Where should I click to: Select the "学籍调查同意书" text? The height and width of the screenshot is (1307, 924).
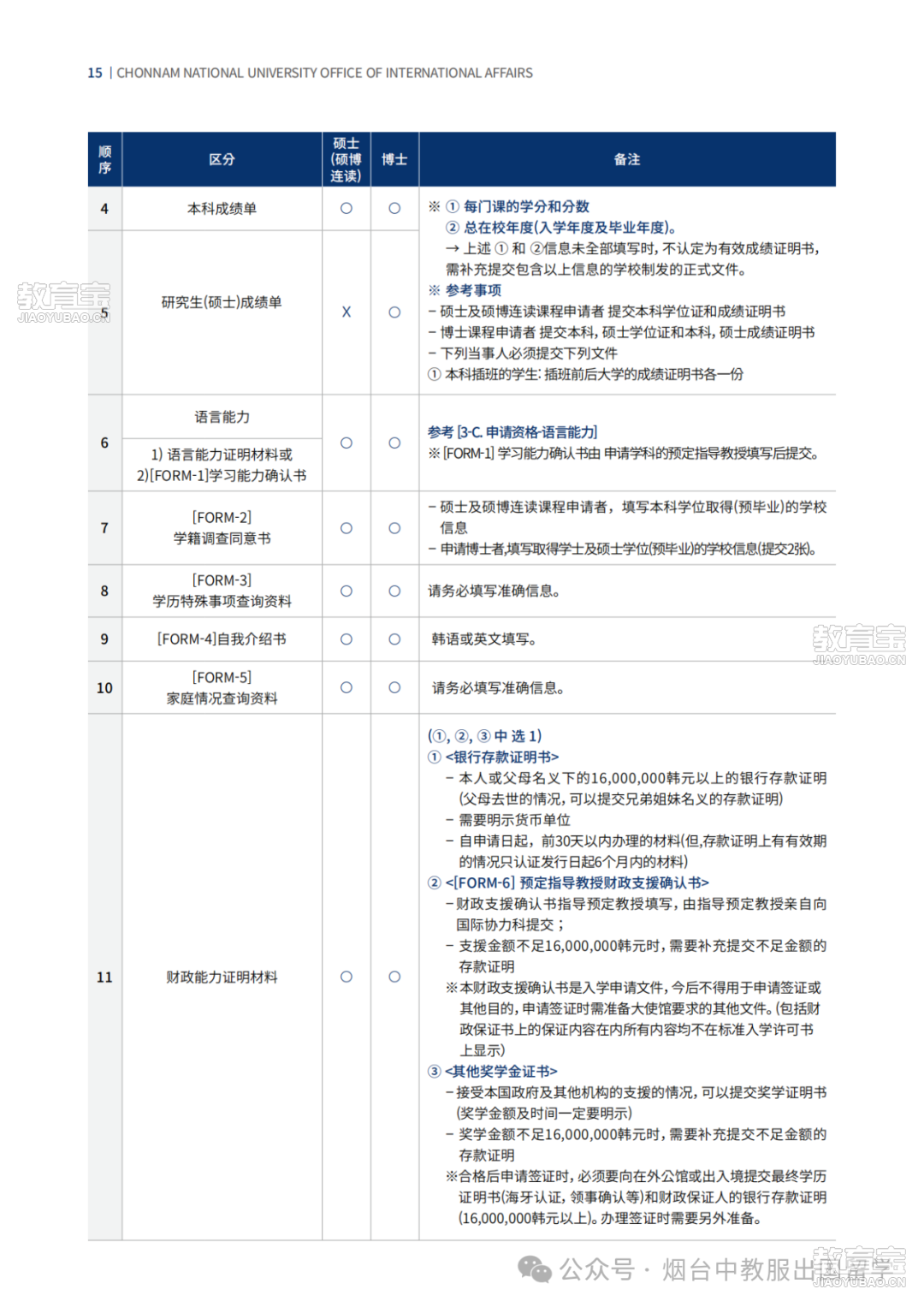[222, 538]
